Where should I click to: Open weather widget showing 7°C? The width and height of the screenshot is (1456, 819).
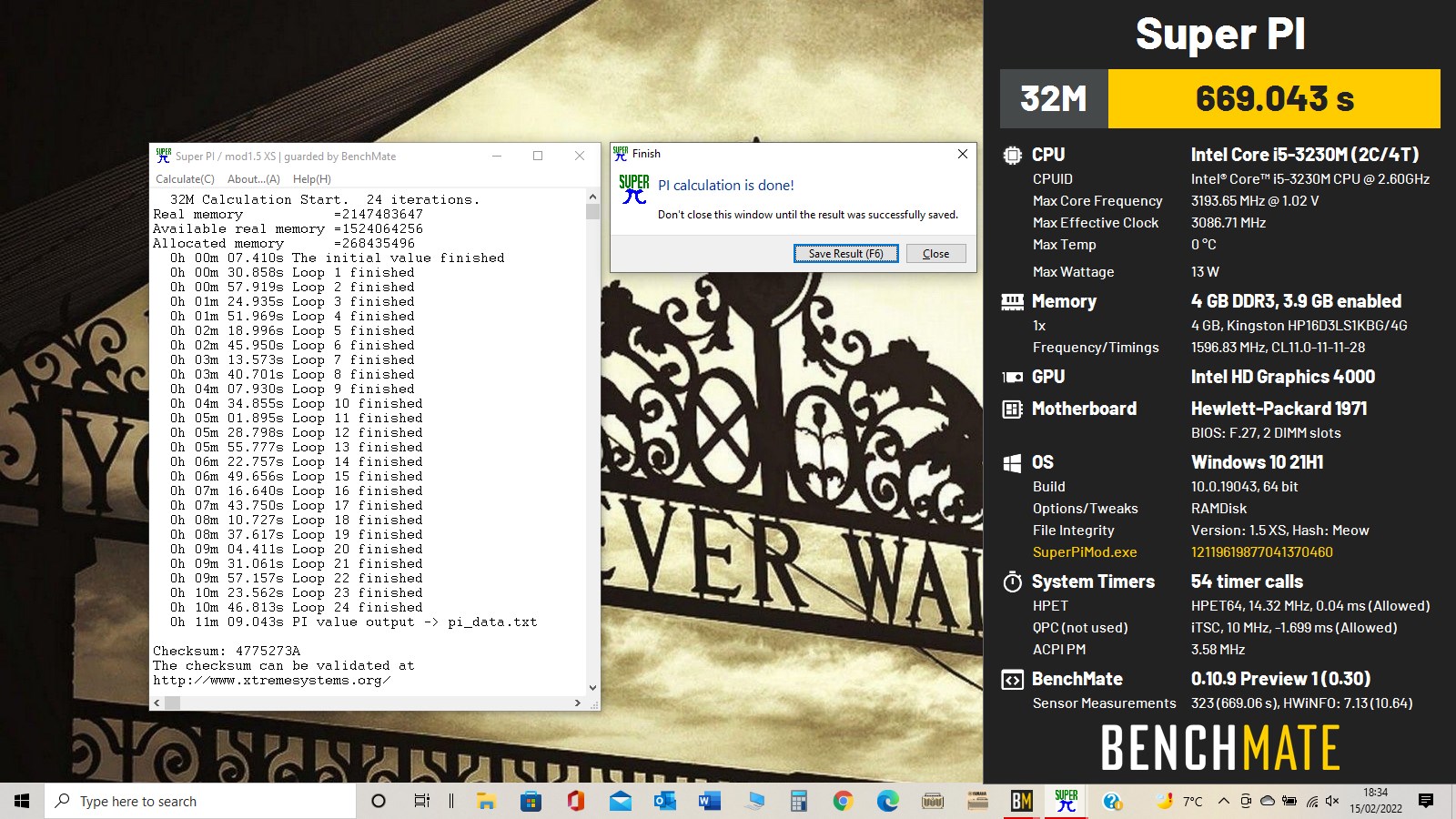point(1178,801)
